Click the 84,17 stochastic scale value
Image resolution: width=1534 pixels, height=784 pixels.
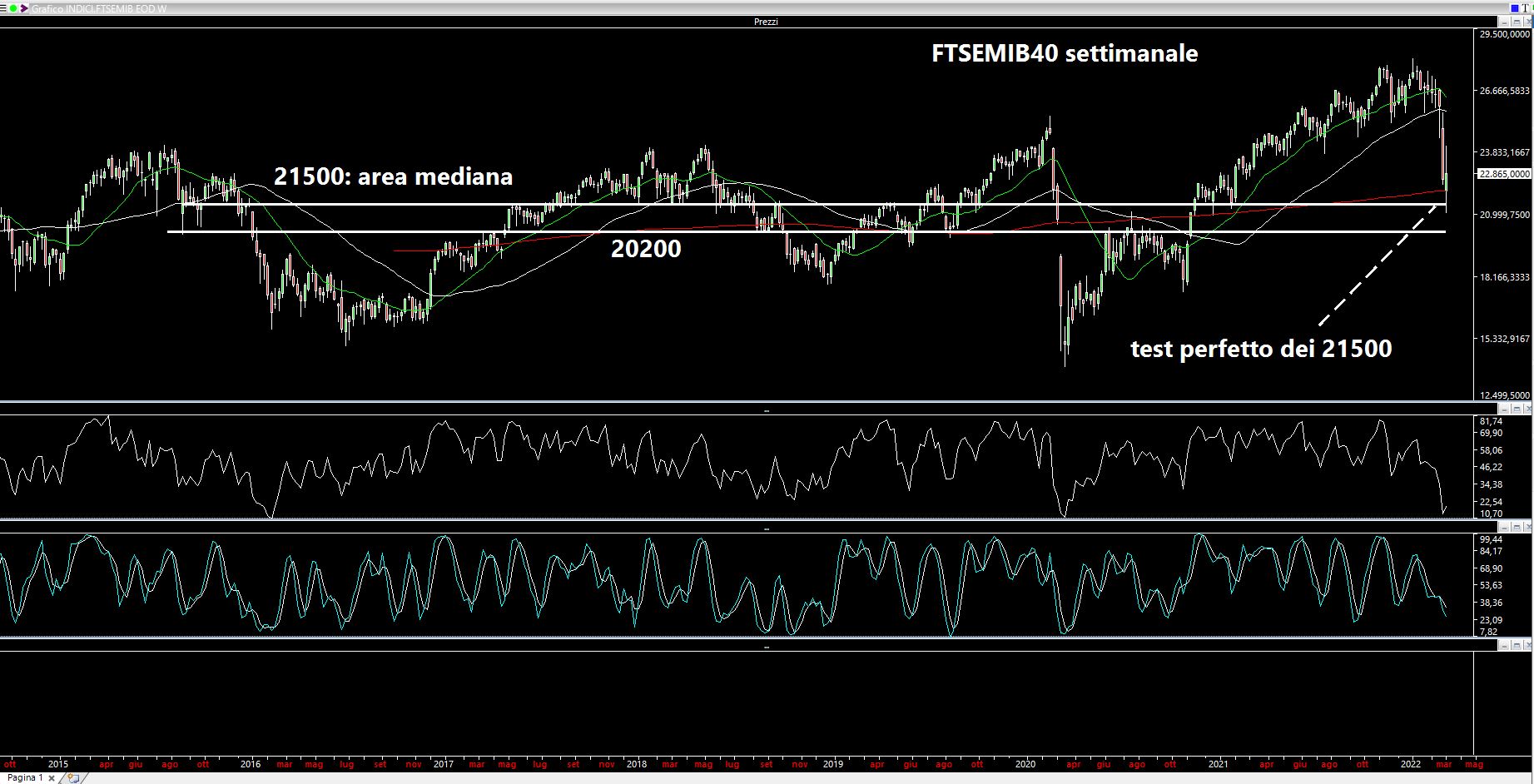click(x=1491, y=551)
